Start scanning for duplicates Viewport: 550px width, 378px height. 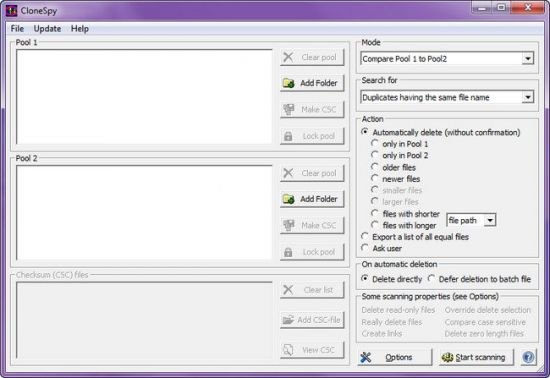(476, 357)
